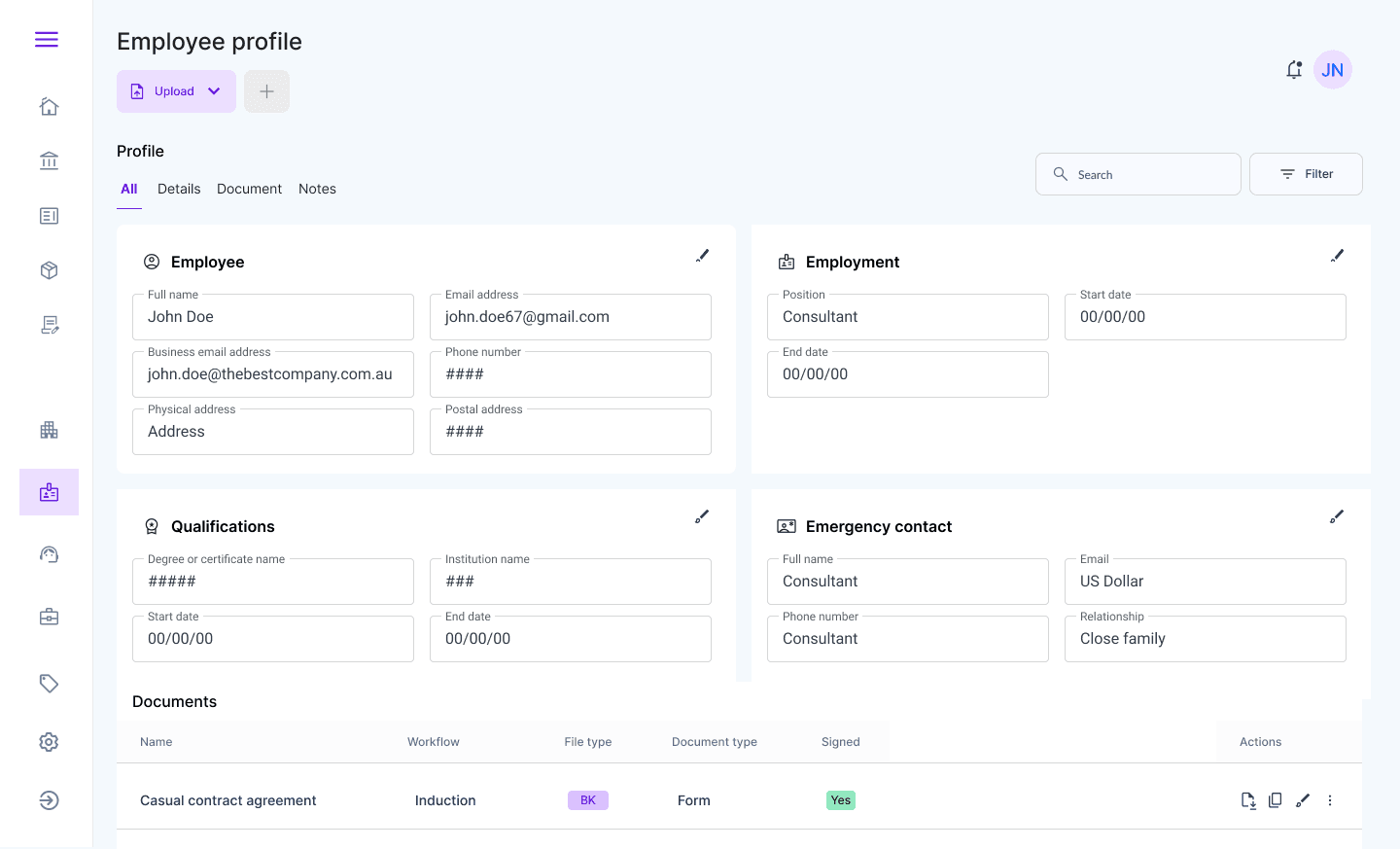Screen dimensions: 1400x849
Task: Click Emergency contact Phone number field
Action: coord(908,639)
